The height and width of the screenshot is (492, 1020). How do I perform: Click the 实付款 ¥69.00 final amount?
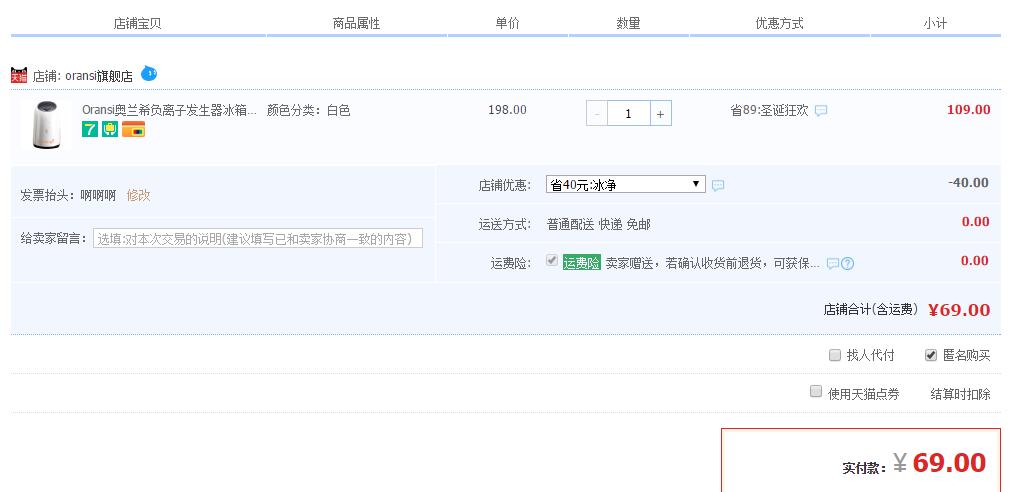[940, 463]
